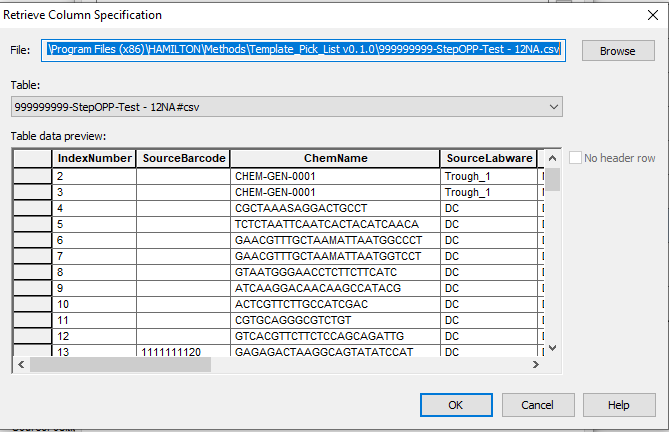Click the CGTGCAGGGCGTCTGT sequence cell
669x432 pixels.
coord(336,320)
